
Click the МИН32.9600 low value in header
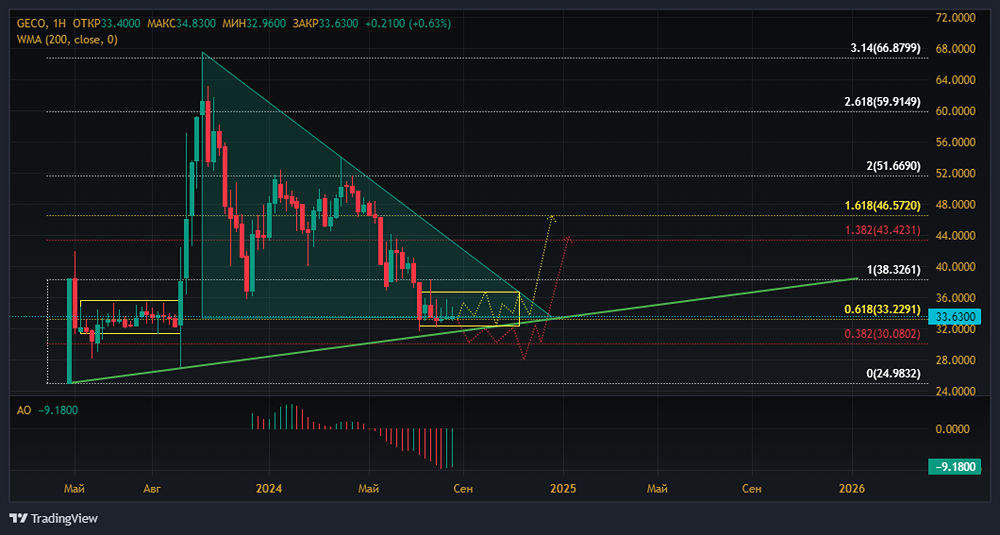pos(254,24)
